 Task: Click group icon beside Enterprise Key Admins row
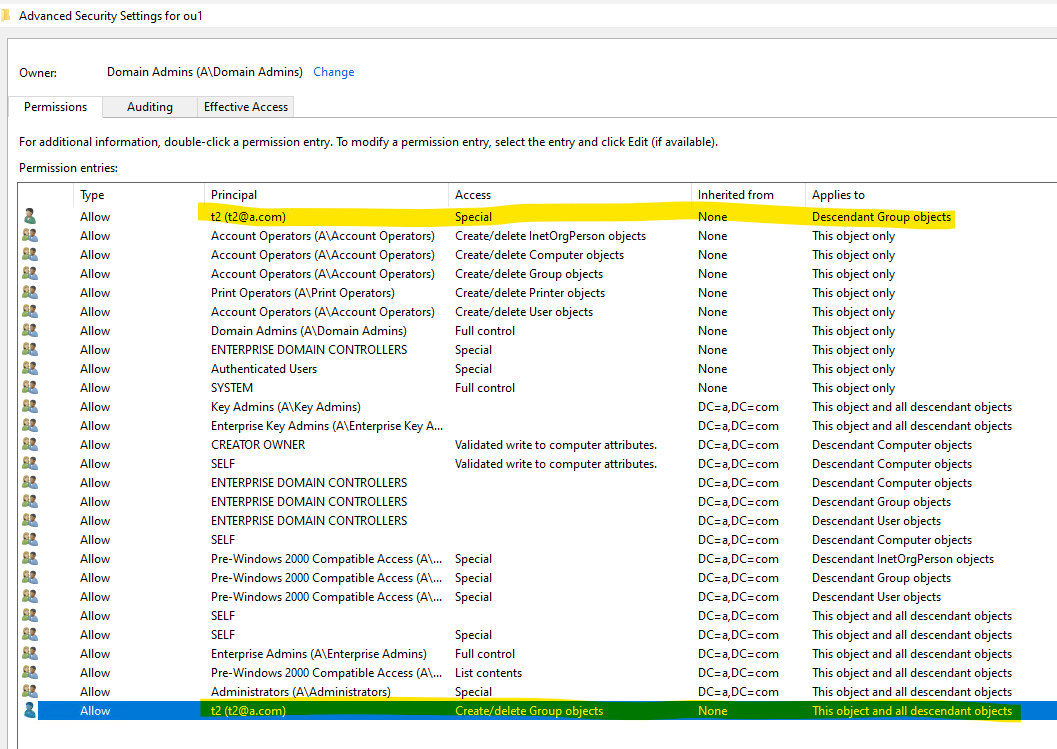tap(30, 425)
